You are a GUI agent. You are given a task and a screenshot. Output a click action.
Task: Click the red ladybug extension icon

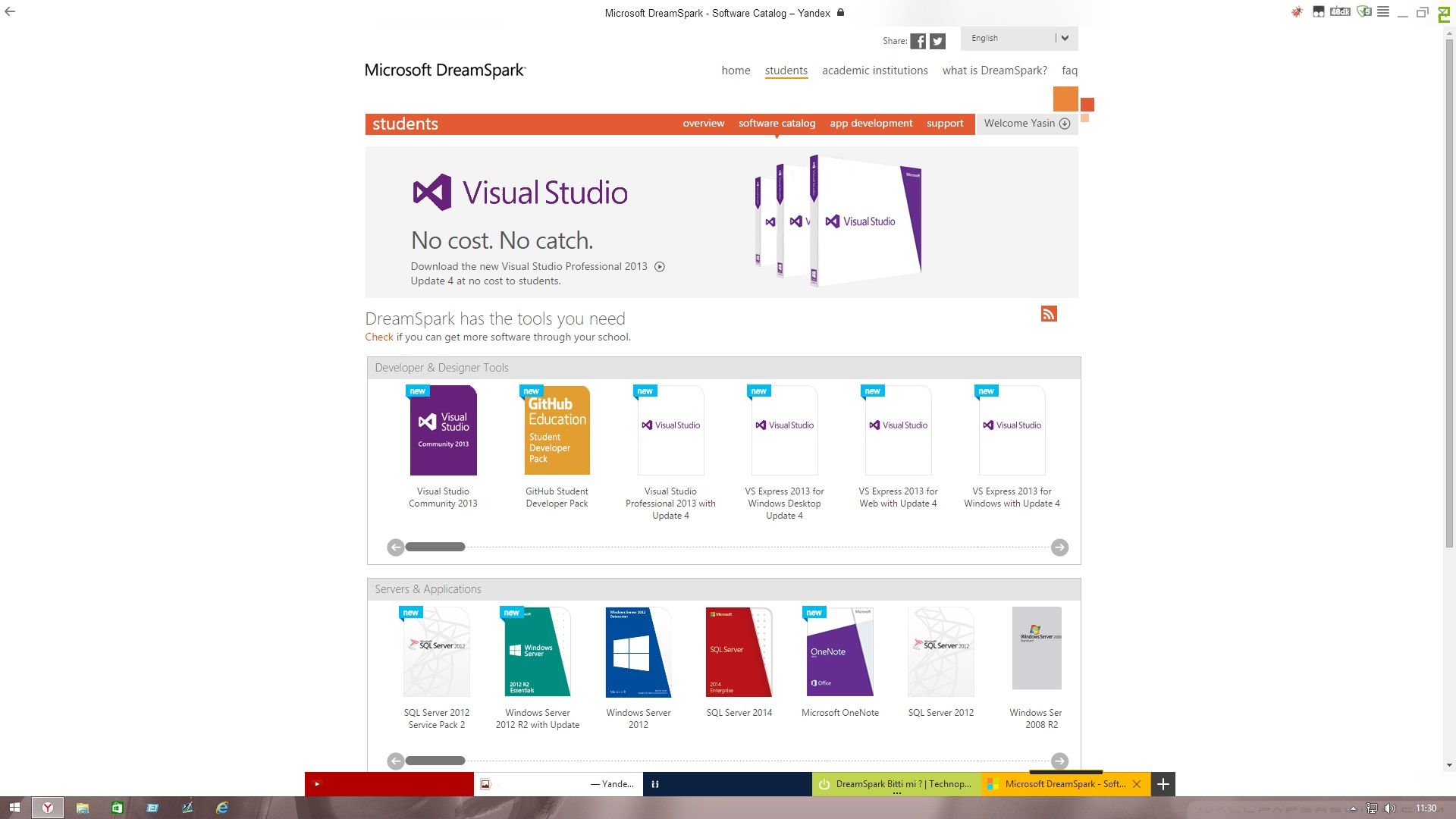pos(1297,12)
